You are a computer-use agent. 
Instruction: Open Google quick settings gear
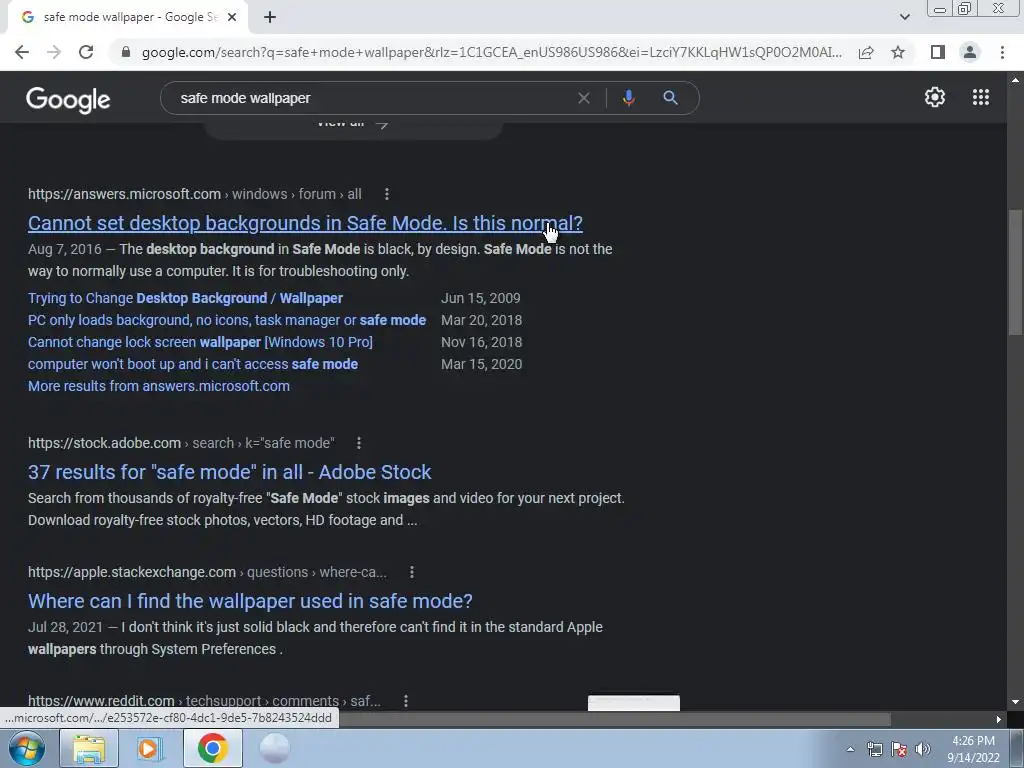[x=935, y=97]
